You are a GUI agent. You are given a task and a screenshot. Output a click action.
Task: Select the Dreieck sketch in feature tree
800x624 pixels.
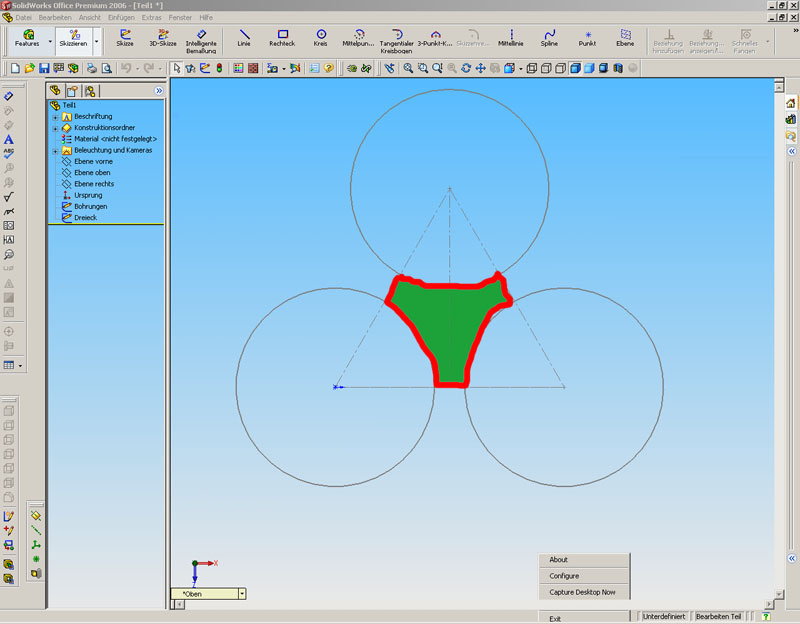coord(84,217)
